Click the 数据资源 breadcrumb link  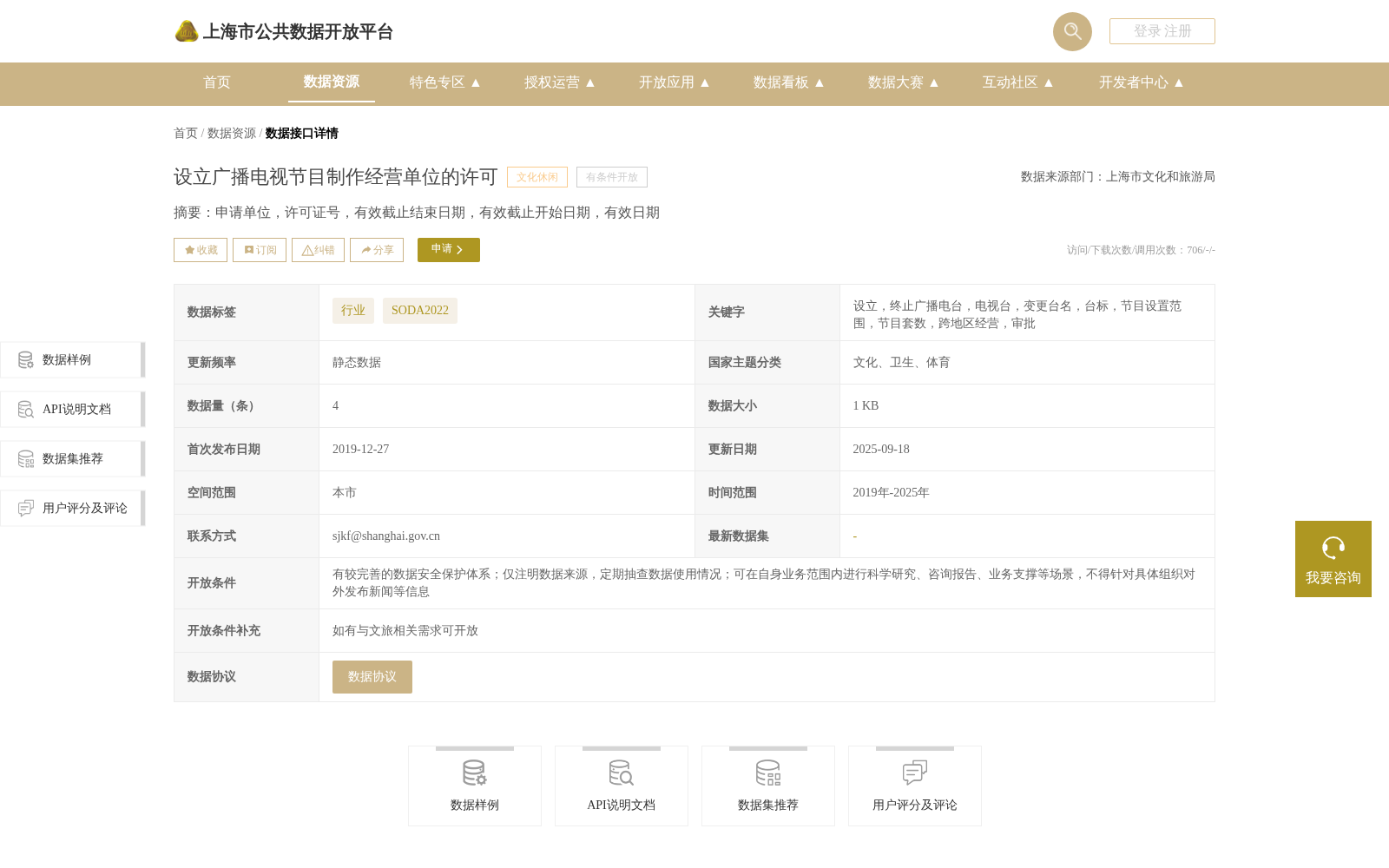(232, 133)
